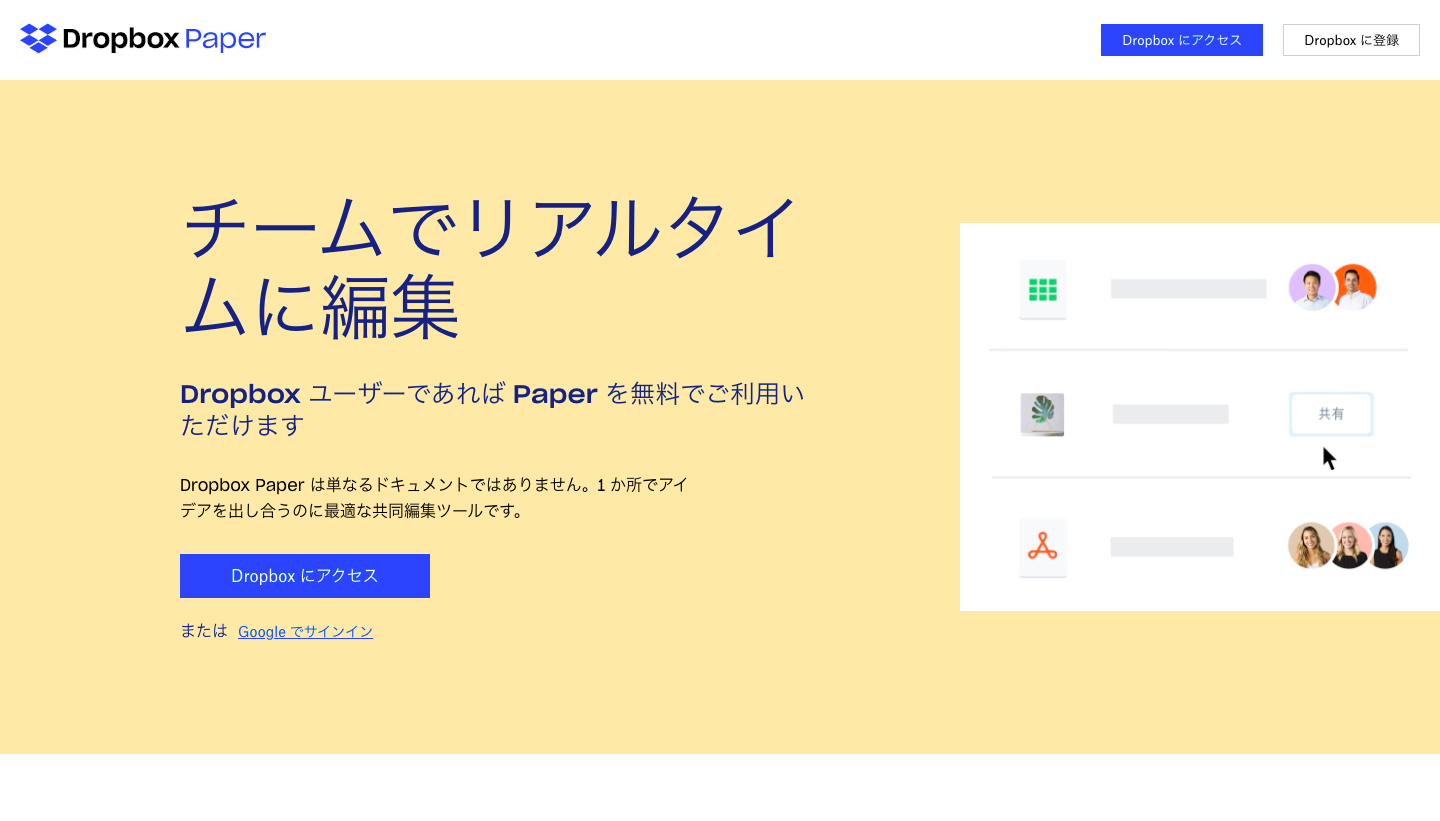Click the title placeholder on the PDF row

pyautogui.click(x=1171, y=546)
